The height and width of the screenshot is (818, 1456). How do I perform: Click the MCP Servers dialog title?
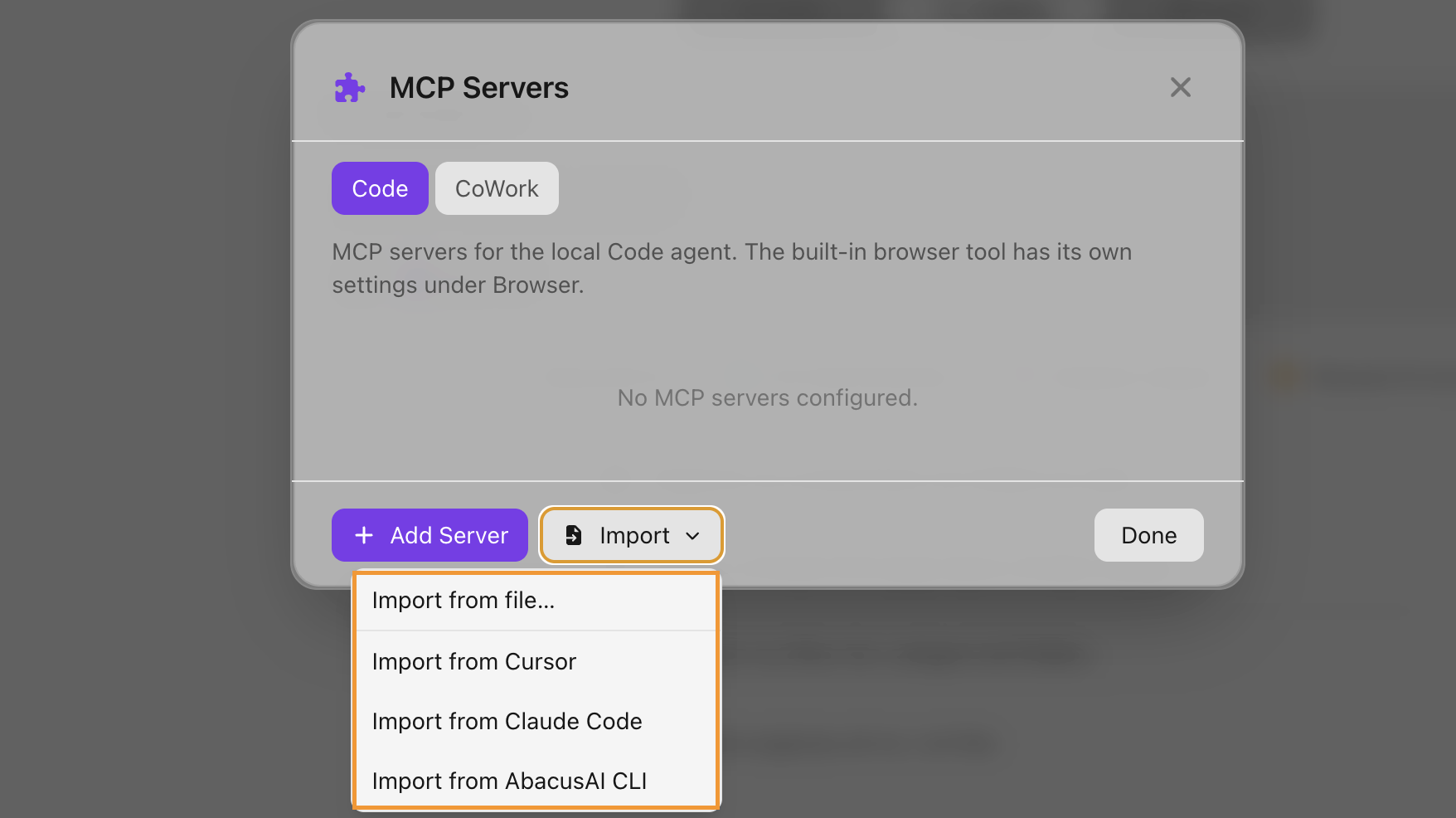pos(479,88)
